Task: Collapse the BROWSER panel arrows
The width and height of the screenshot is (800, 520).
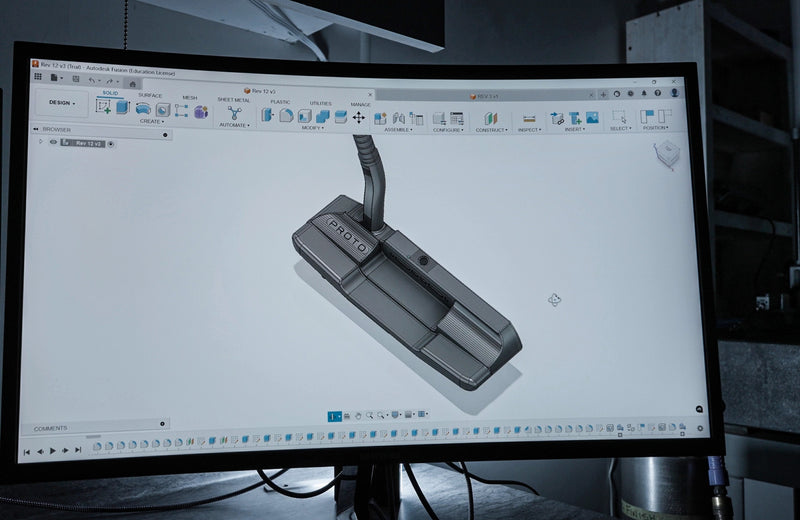Action: (36, 129)
